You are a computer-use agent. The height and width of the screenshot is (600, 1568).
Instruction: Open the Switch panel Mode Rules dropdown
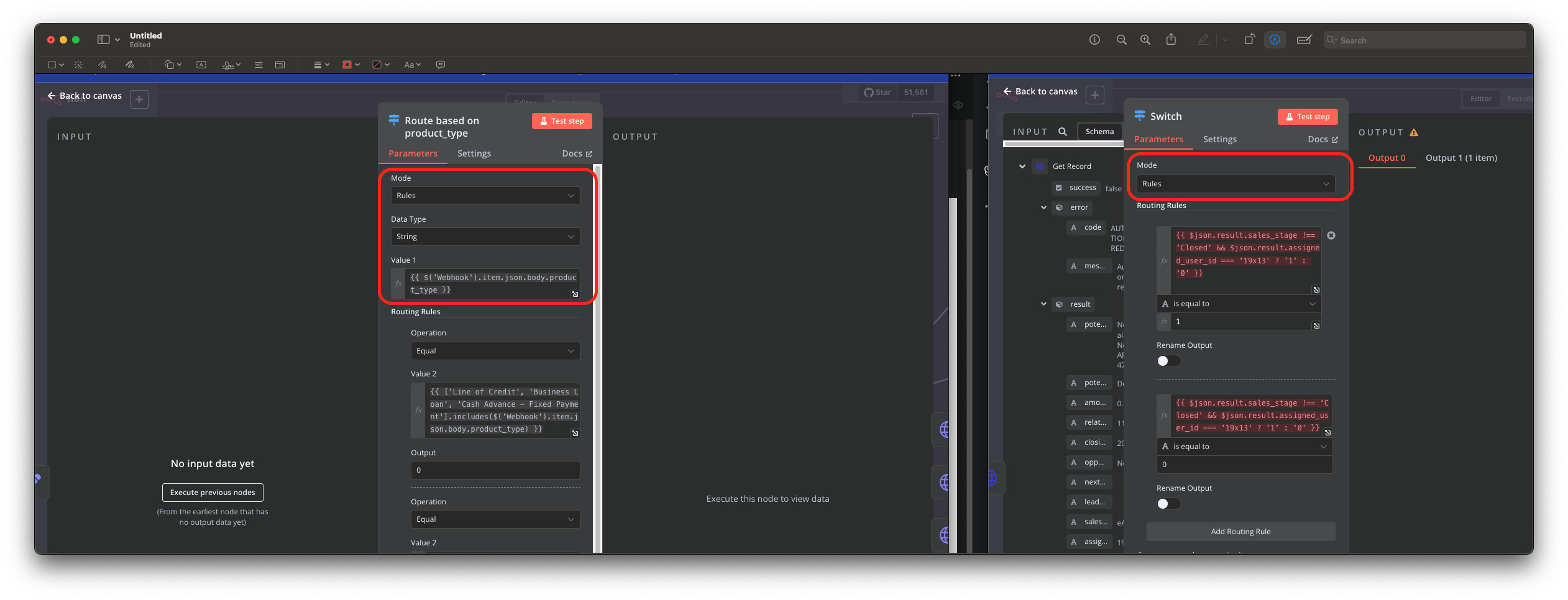(x=1236, y=184)
